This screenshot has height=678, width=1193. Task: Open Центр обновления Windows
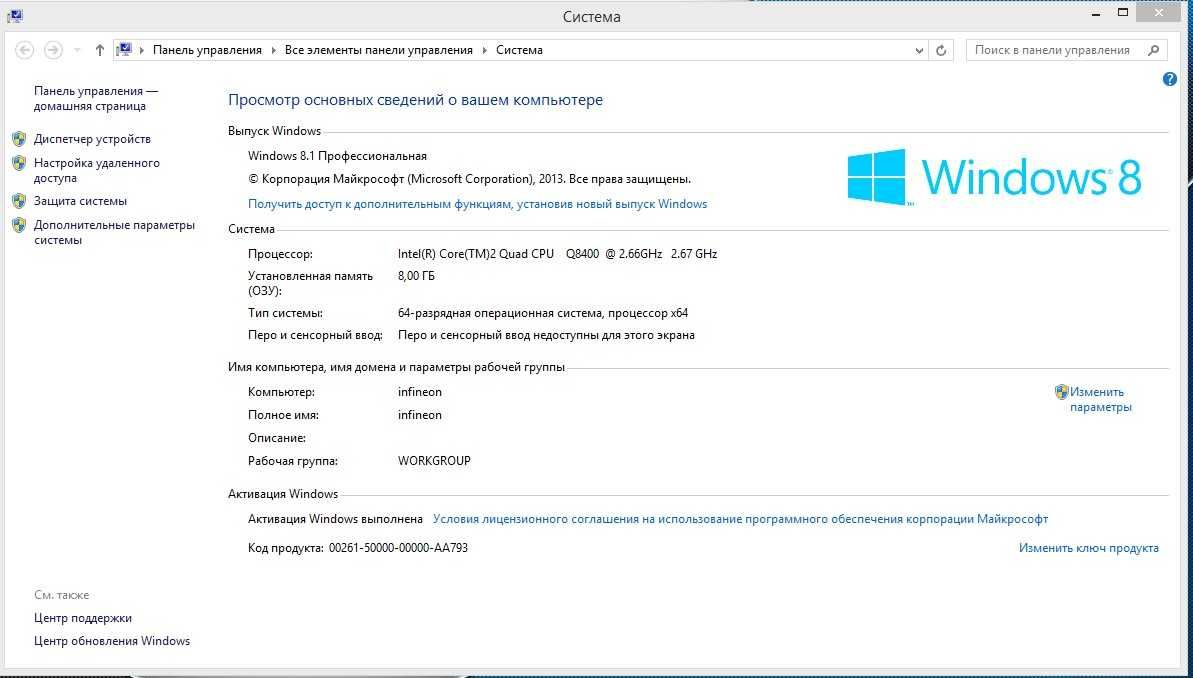point(112,641)
